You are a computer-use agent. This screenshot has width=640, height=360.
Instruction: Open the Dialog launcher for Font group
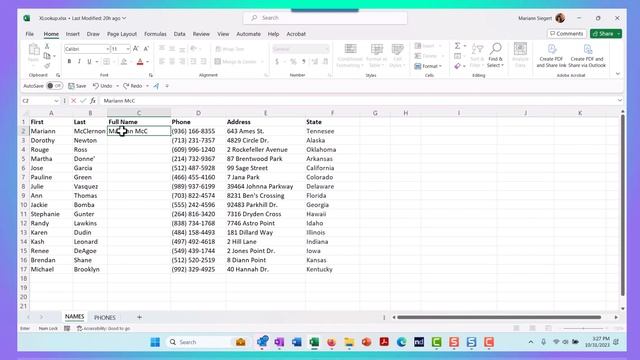pos(151,75)
